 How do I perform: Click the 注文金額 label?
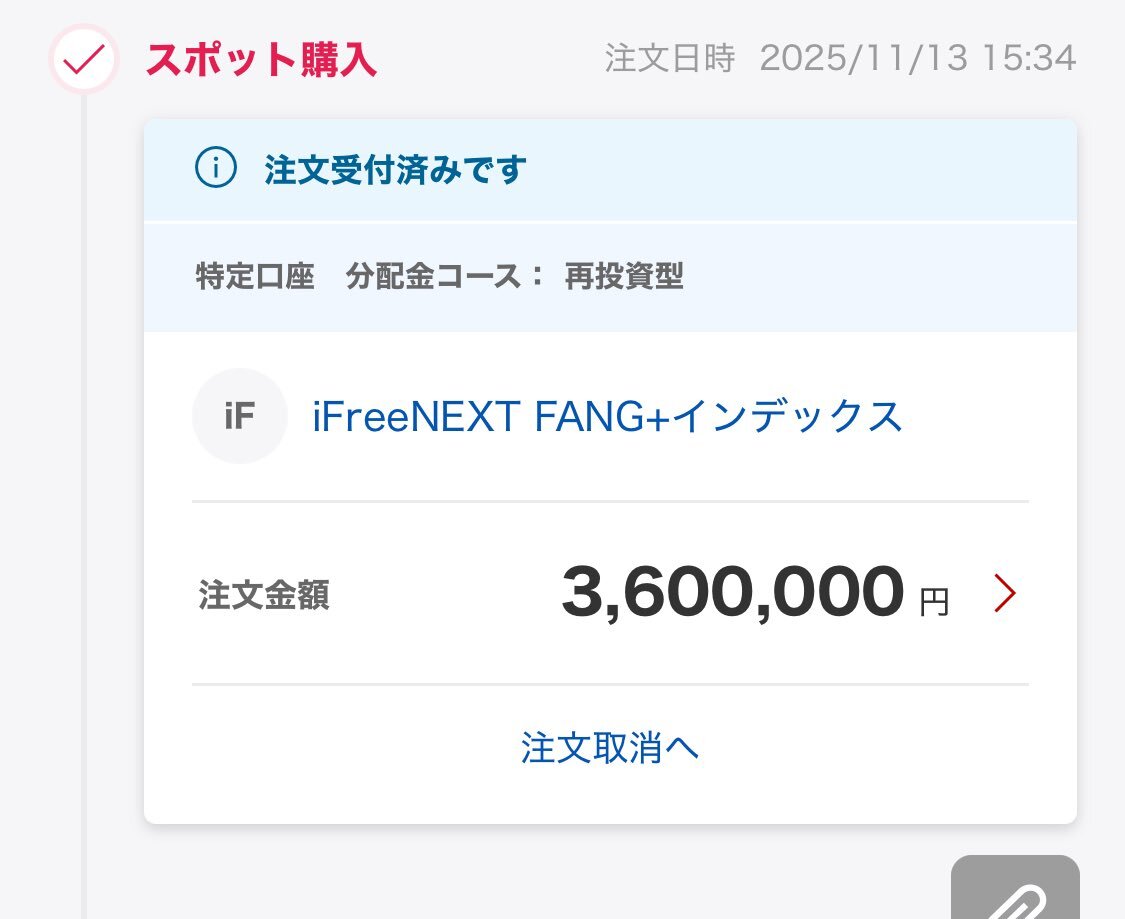264,595
